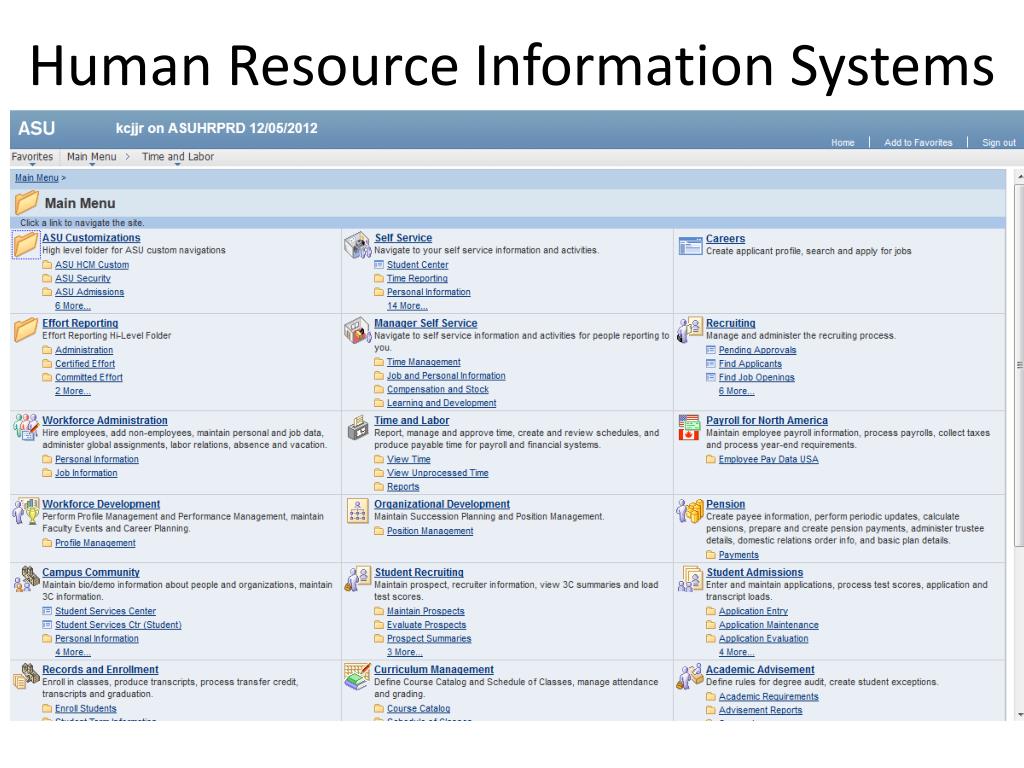The image size is (1024, 768).
Task: Click the Academic Advisement icon
Action: [x=690, y=677]
